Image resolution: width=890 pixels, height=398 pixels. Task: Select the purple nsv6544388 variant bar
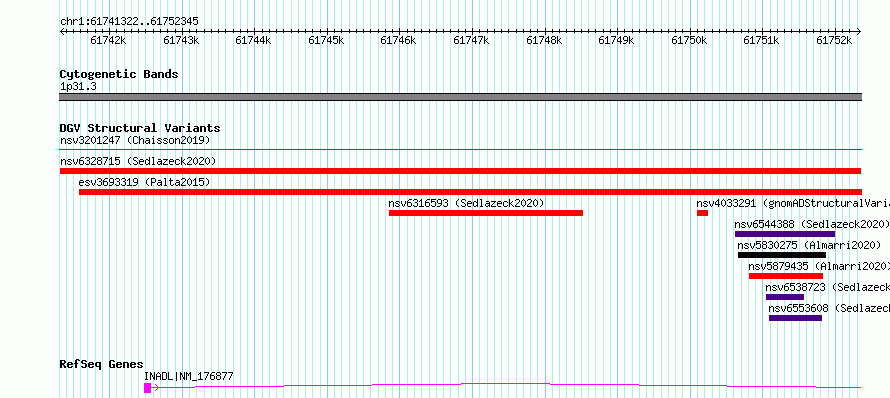[x=785, y=234]
